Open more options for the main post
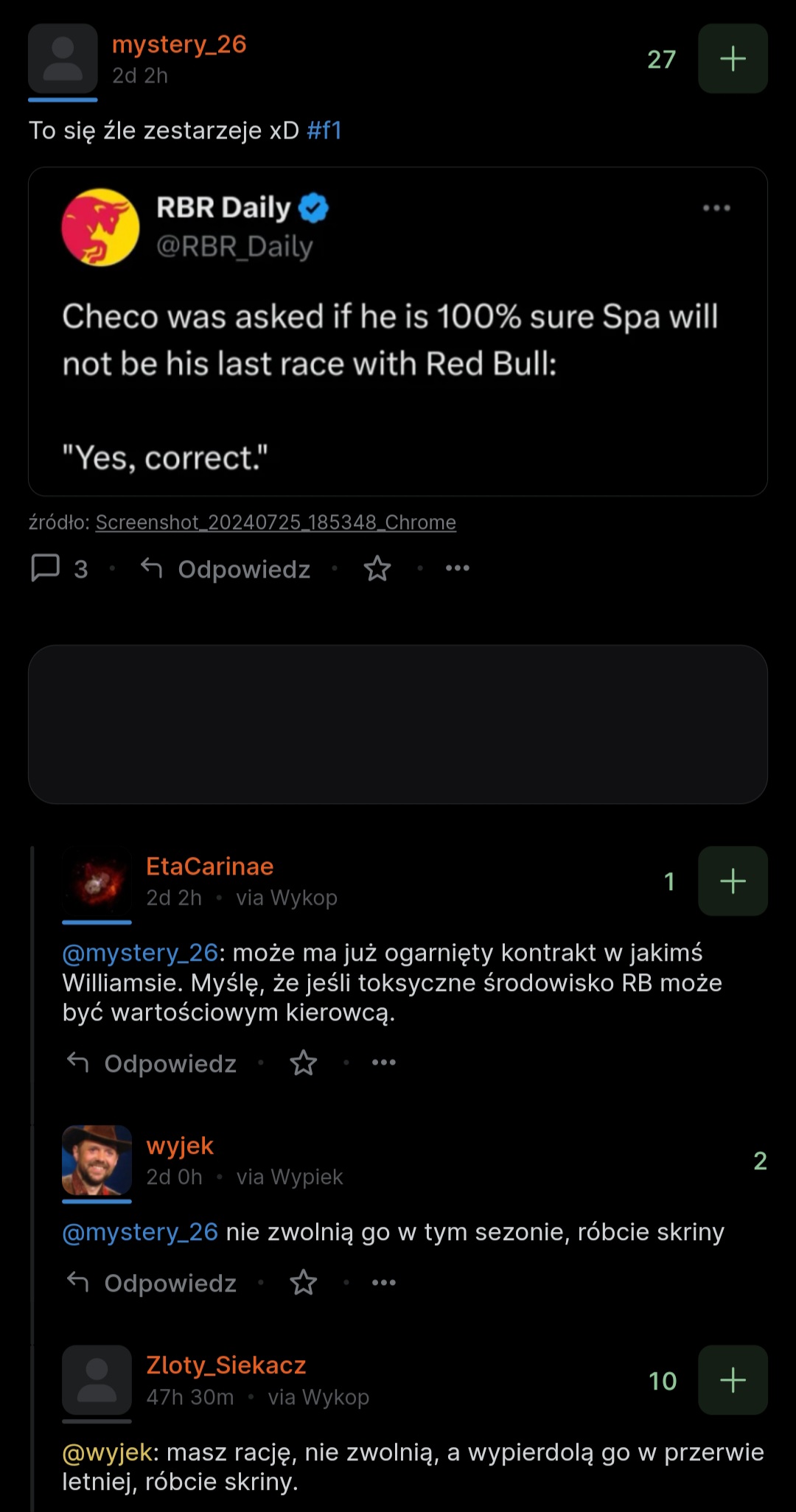796x1512 pixels. click(458, 568)
